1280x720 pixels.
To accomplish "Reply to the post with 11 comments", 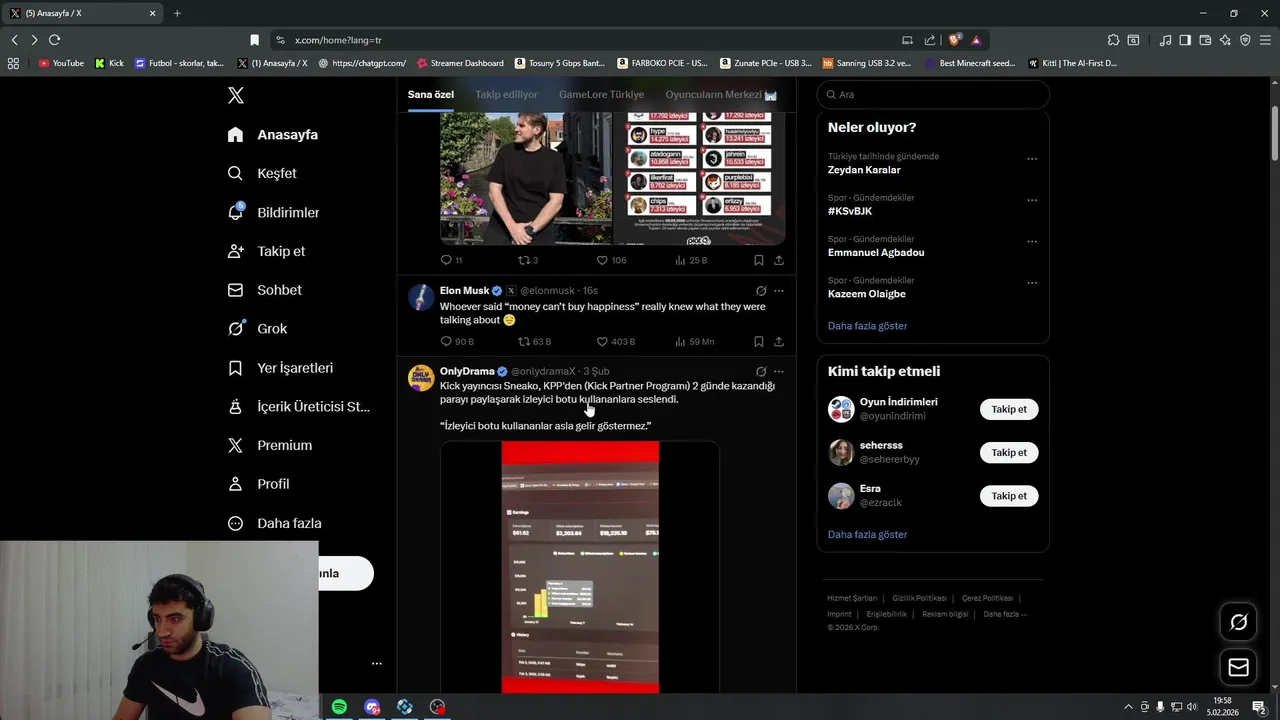I will [x=452, y=260].
